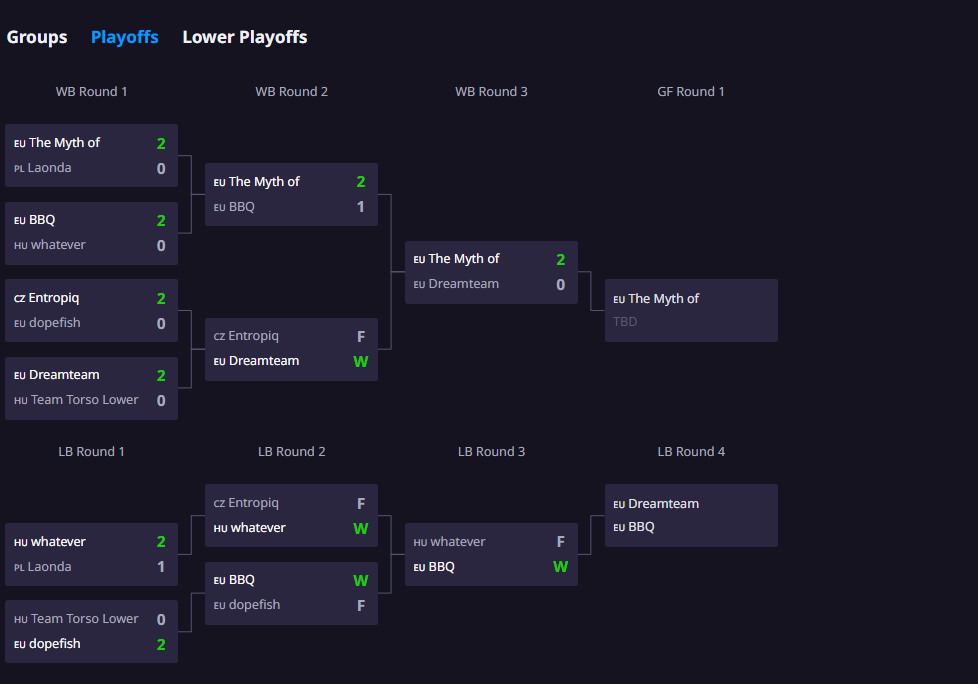Open LB Round 1 whatever vs Laonda match
The height and width of the screenshot is (684, 978).
[x=91, y=554]
